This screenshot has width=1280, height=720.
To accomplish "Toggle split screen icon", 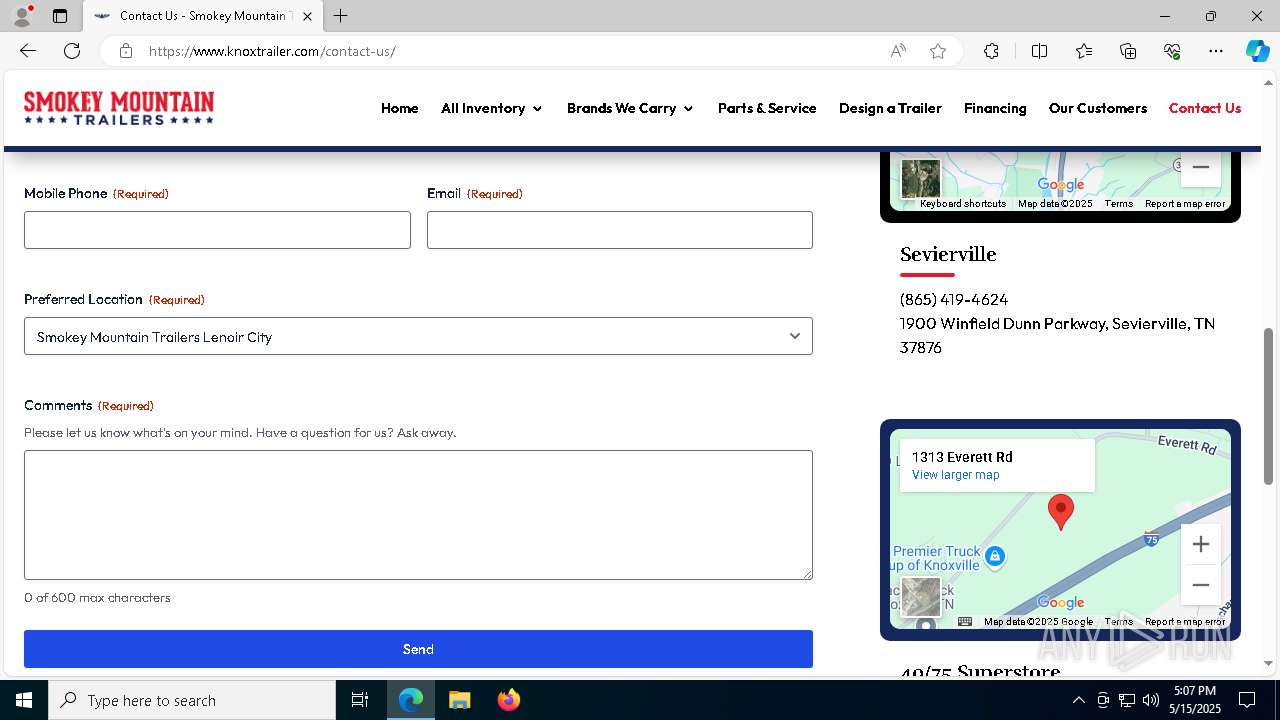I will click(1039, 51).
